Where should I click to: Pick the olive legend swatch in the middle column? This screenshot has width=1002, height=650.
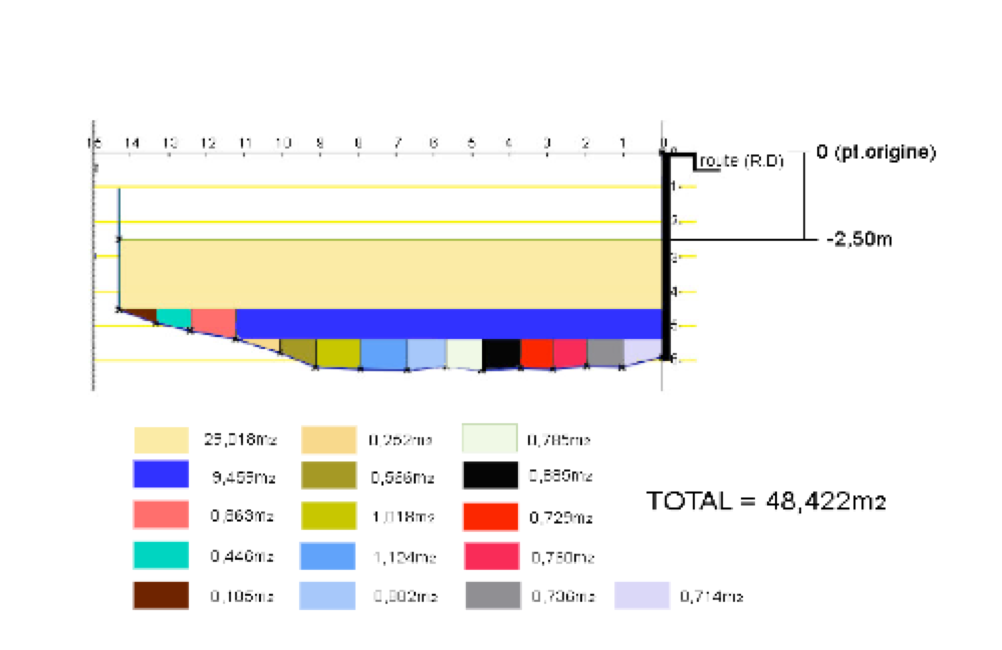tap(328, 475)
